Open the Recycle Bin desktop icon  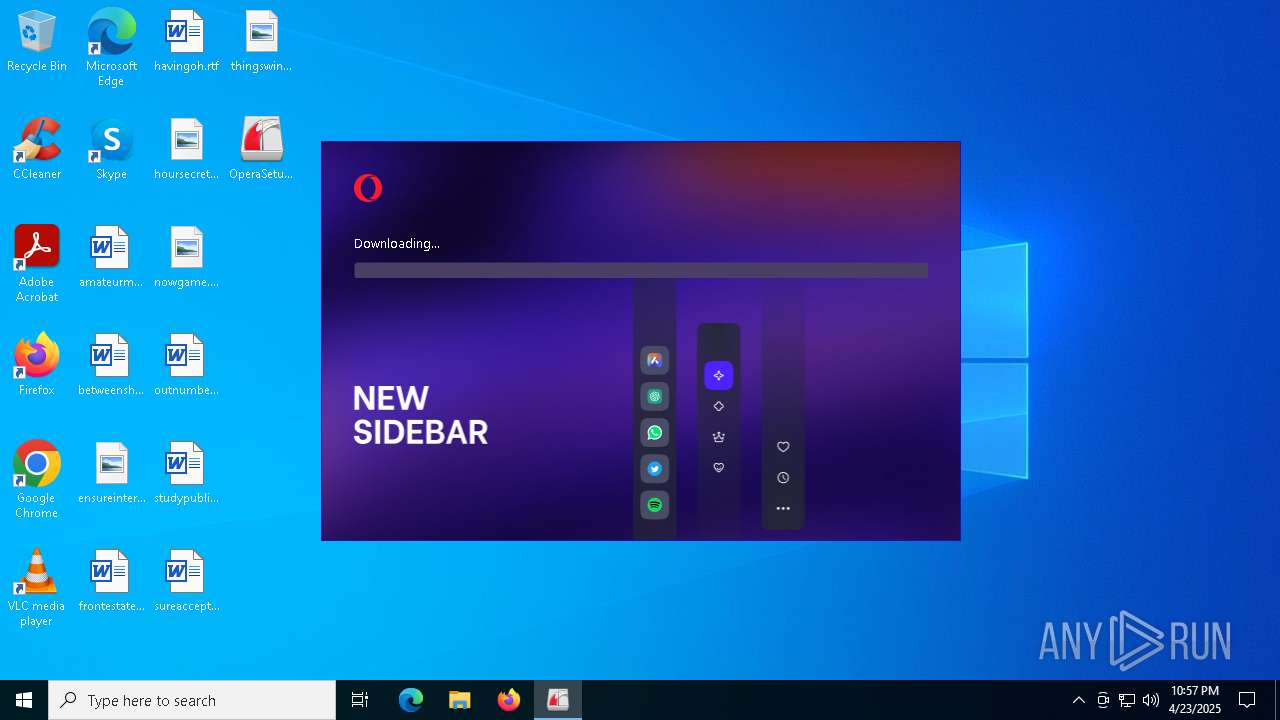tap(37, 42)
